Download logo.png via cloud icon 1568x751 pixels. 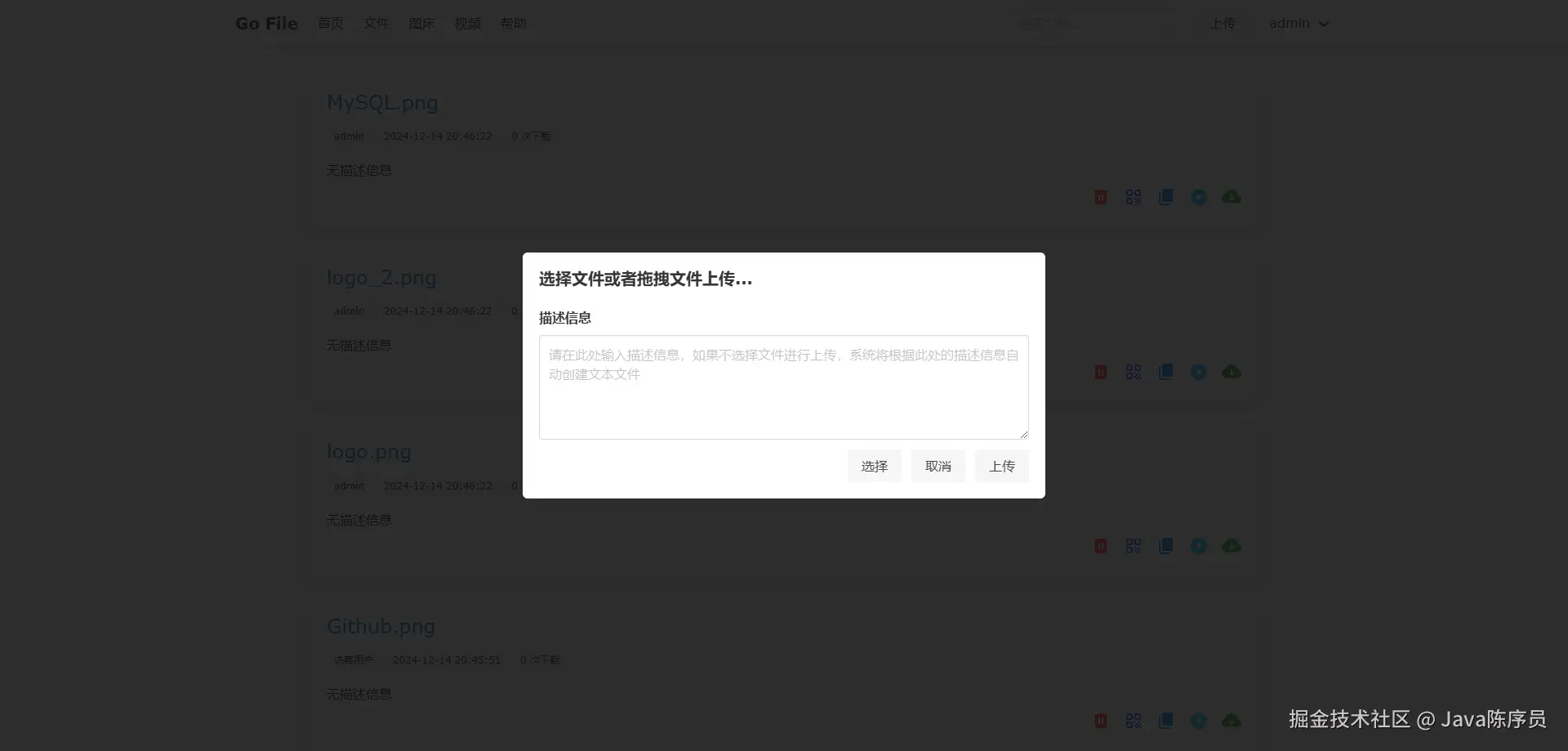click(1232, 546)
